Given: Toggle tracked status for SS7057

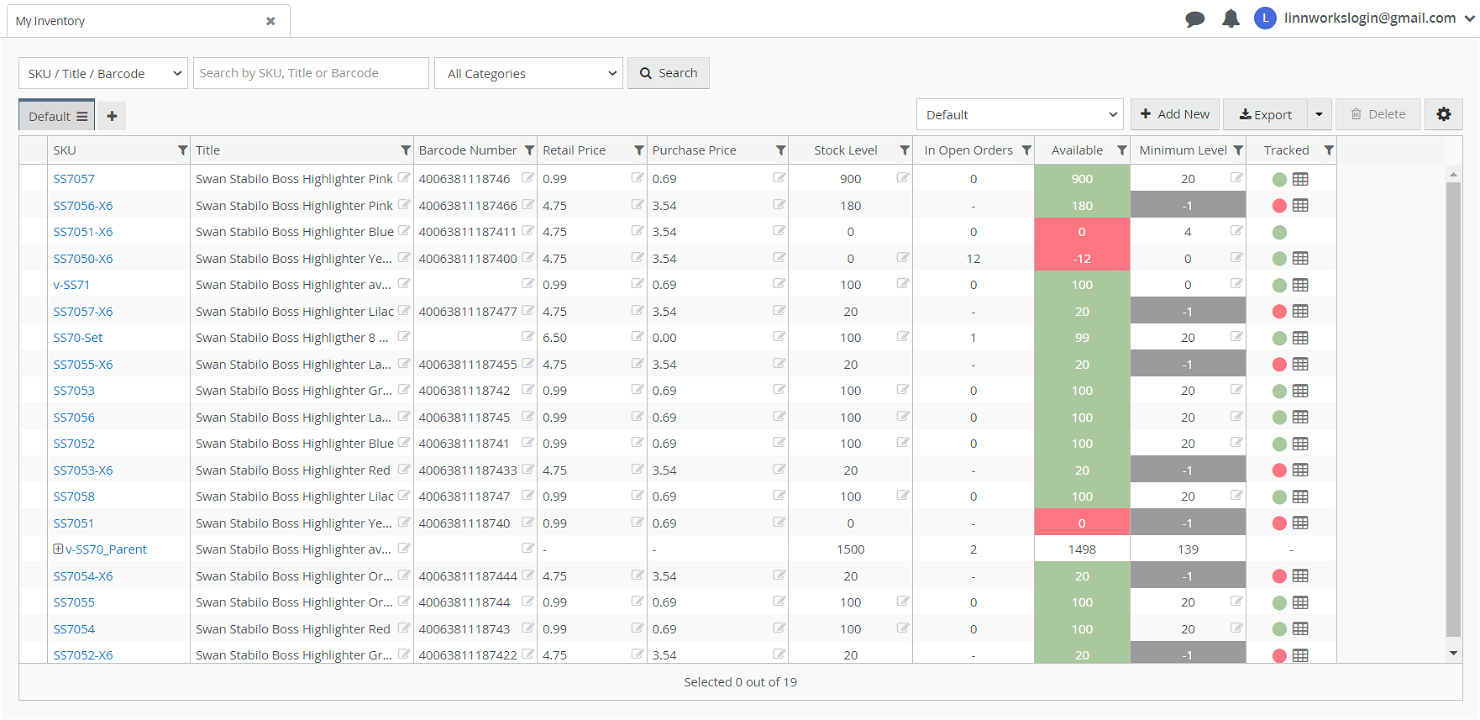Looking at the screenshot, I should pyautogui.click(x=1279, y=179).
